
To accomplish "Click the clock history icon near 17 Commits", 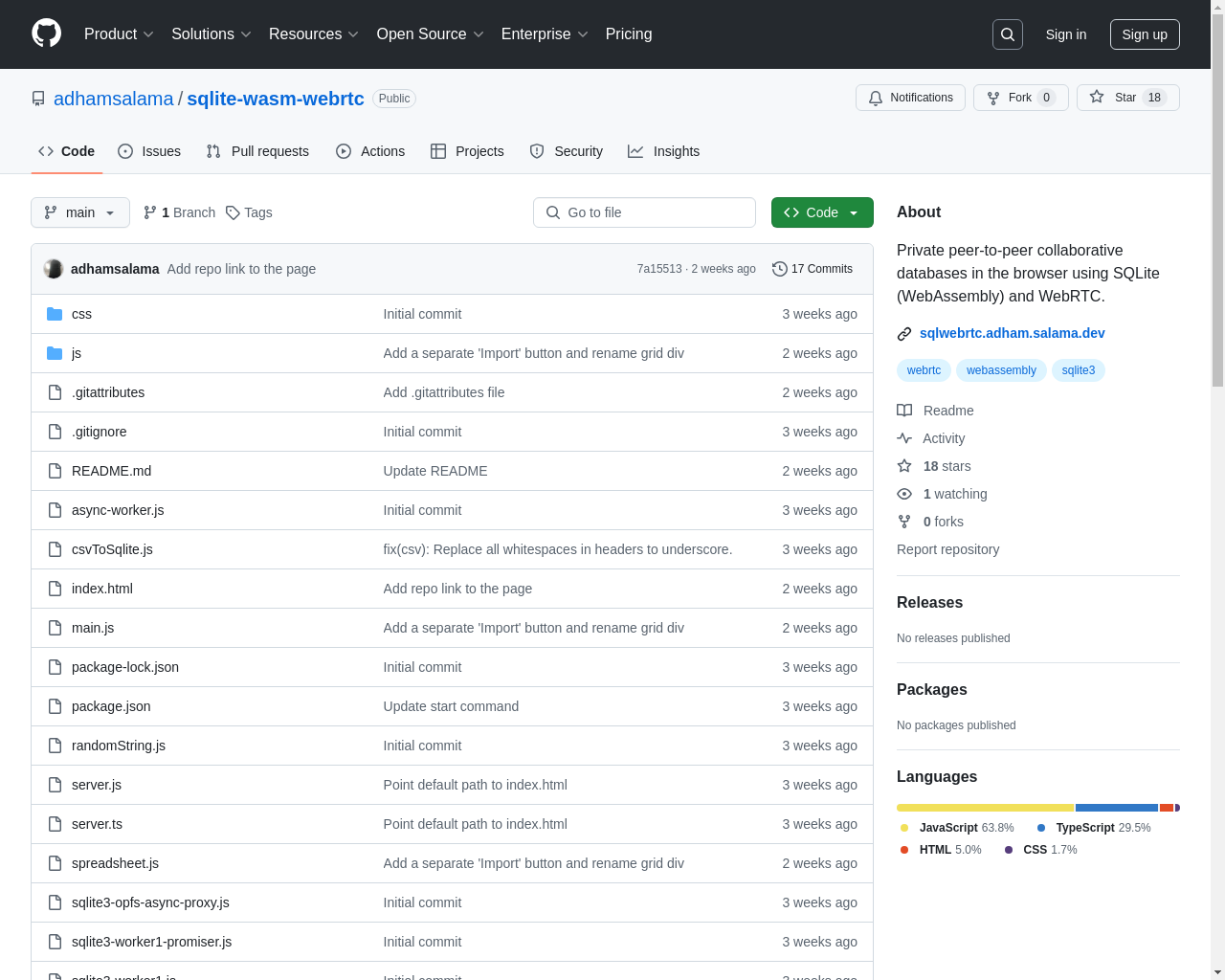I will (x=780, y=269).
